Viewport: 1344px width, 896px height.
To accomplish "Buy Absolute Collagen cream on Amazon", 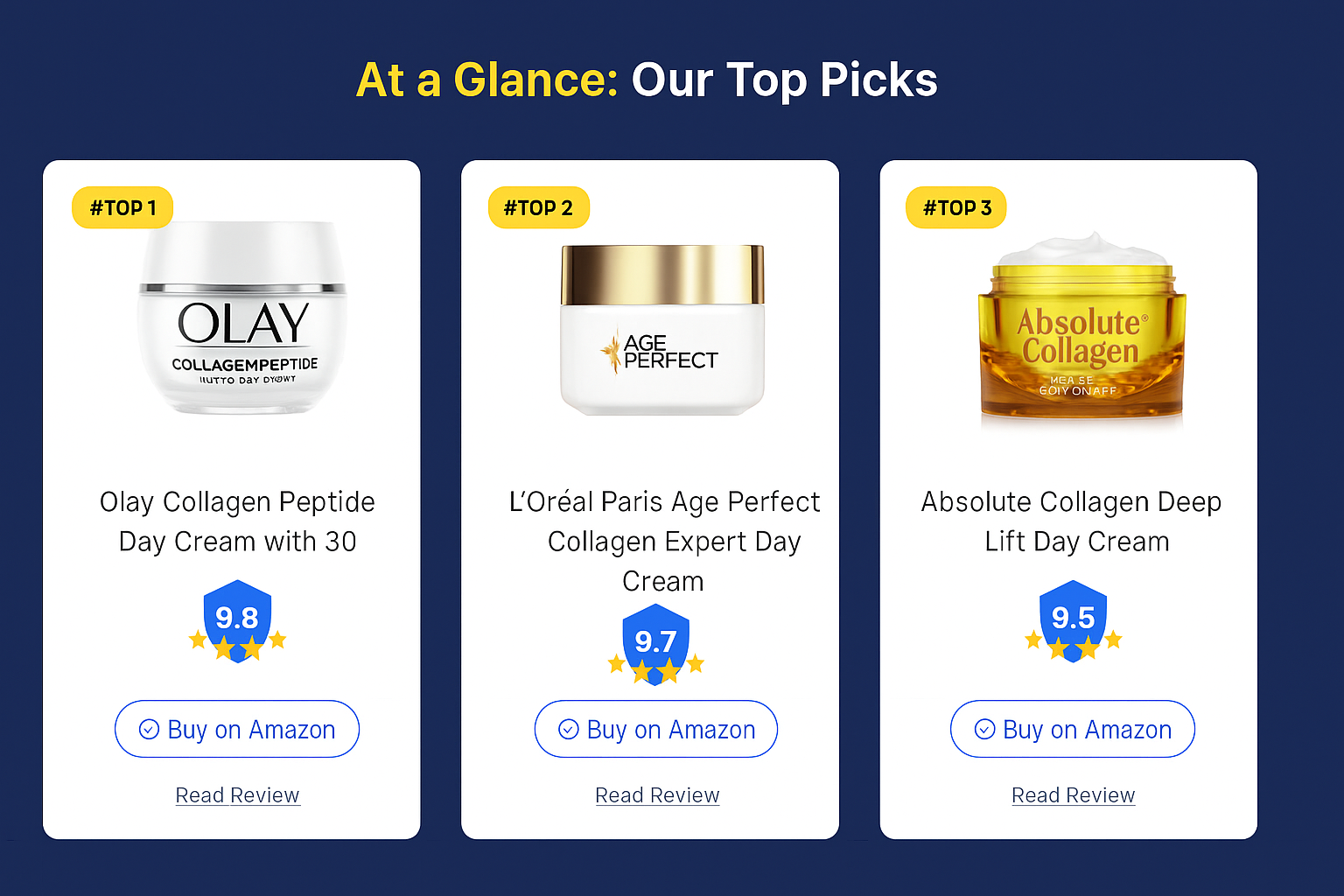I will pos(1073,729).
